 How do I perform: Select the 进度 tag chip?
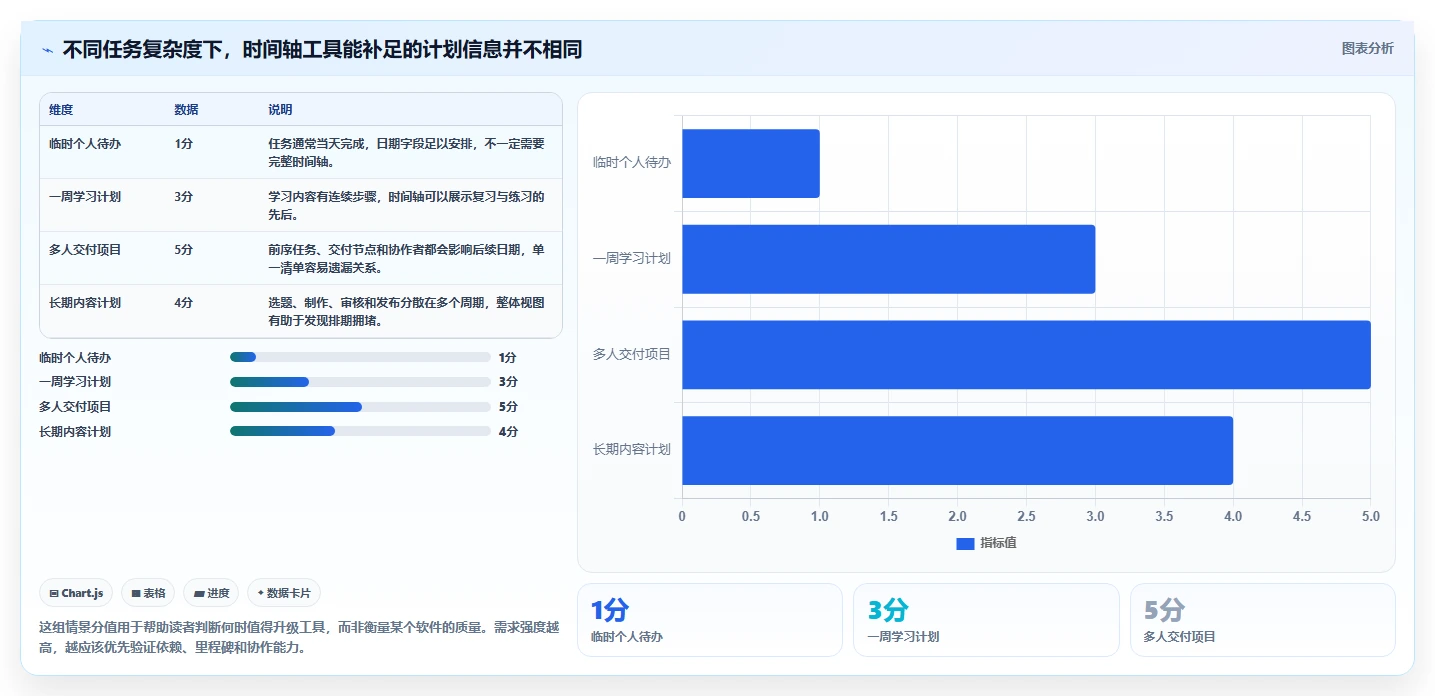click(211, 593)
